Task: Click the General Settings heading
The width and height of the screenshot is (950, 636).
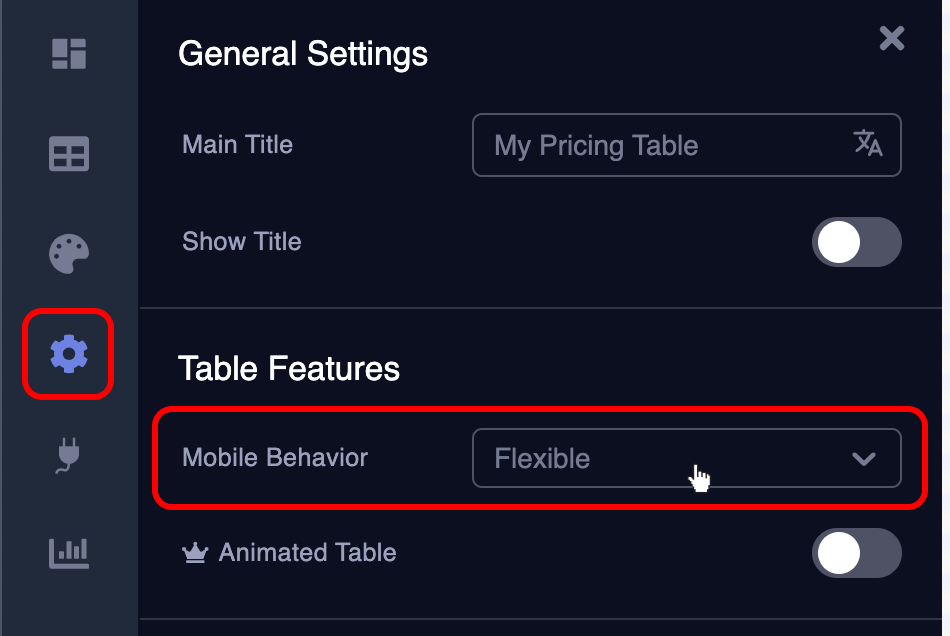Action: point(302,53)
